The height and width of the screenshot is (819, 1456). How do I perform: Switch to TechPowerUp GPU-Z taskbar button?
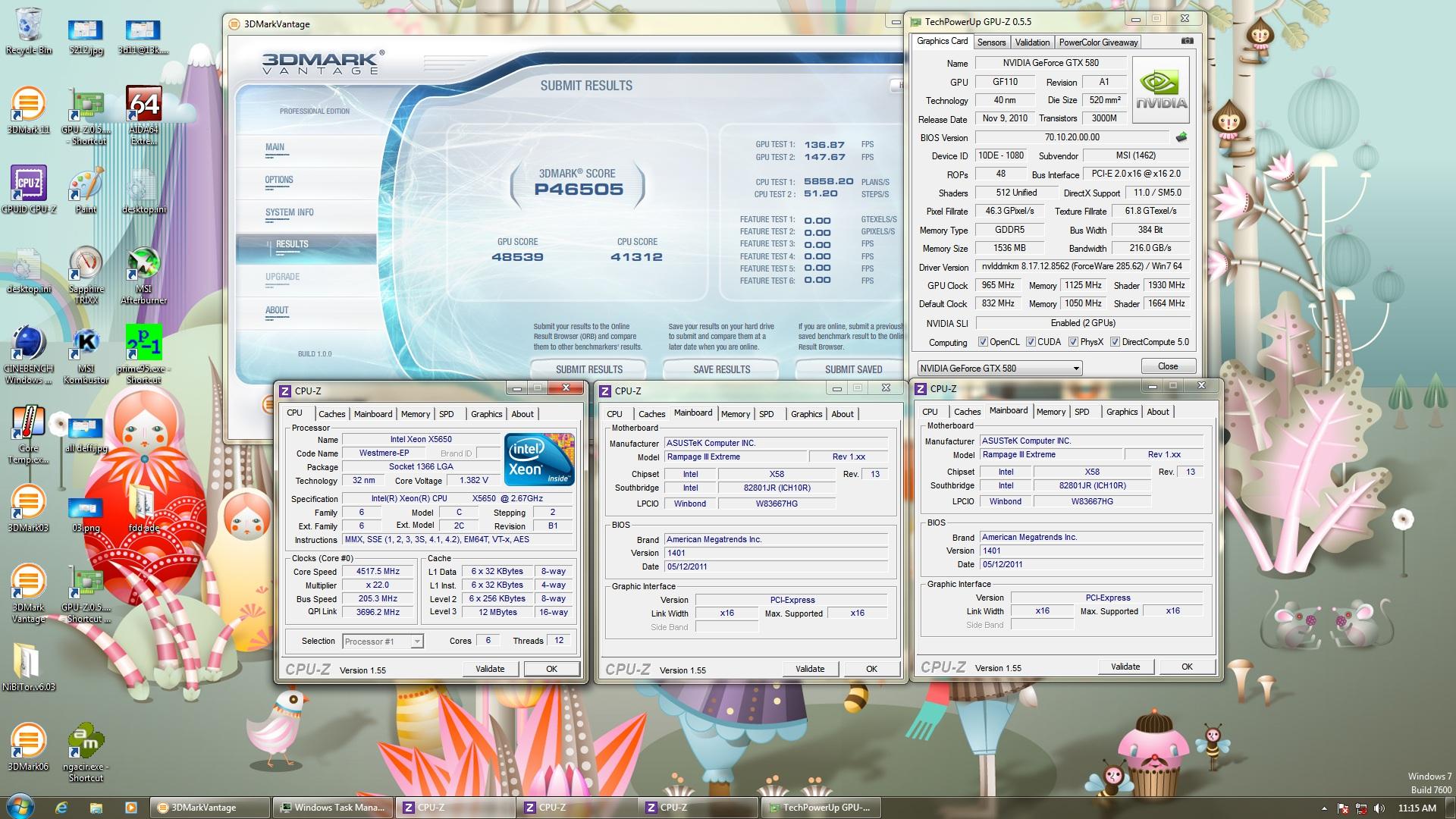click(820, 808)
